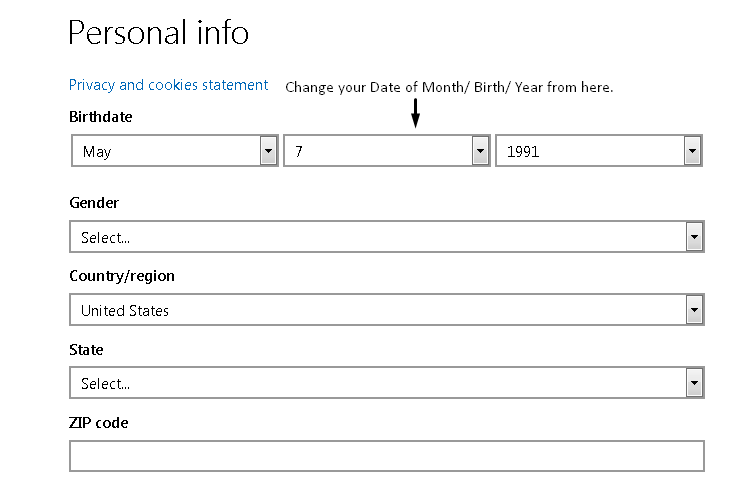This screenshot has width=754, height=487.
Task: Click the Personal info page heading
Action: [x=158, y=33]
